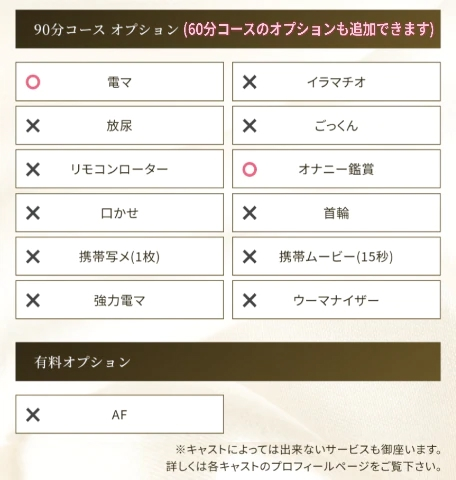Select the オナニー鑑賞 option label
The width and height of the screenshot is (456, 480).
pos(336,169)
